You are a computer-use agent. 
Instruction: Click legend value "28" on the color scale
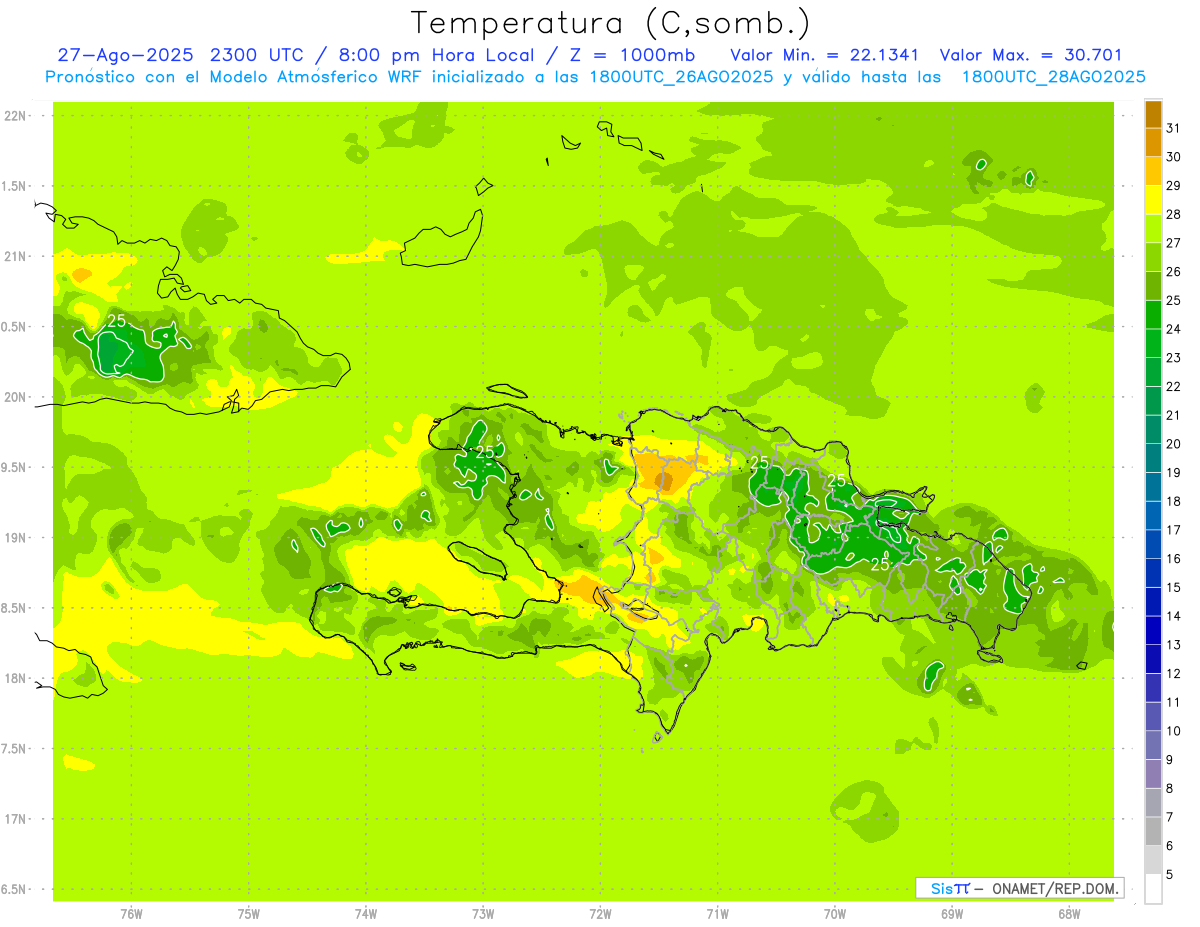(x=1173, y=214)
